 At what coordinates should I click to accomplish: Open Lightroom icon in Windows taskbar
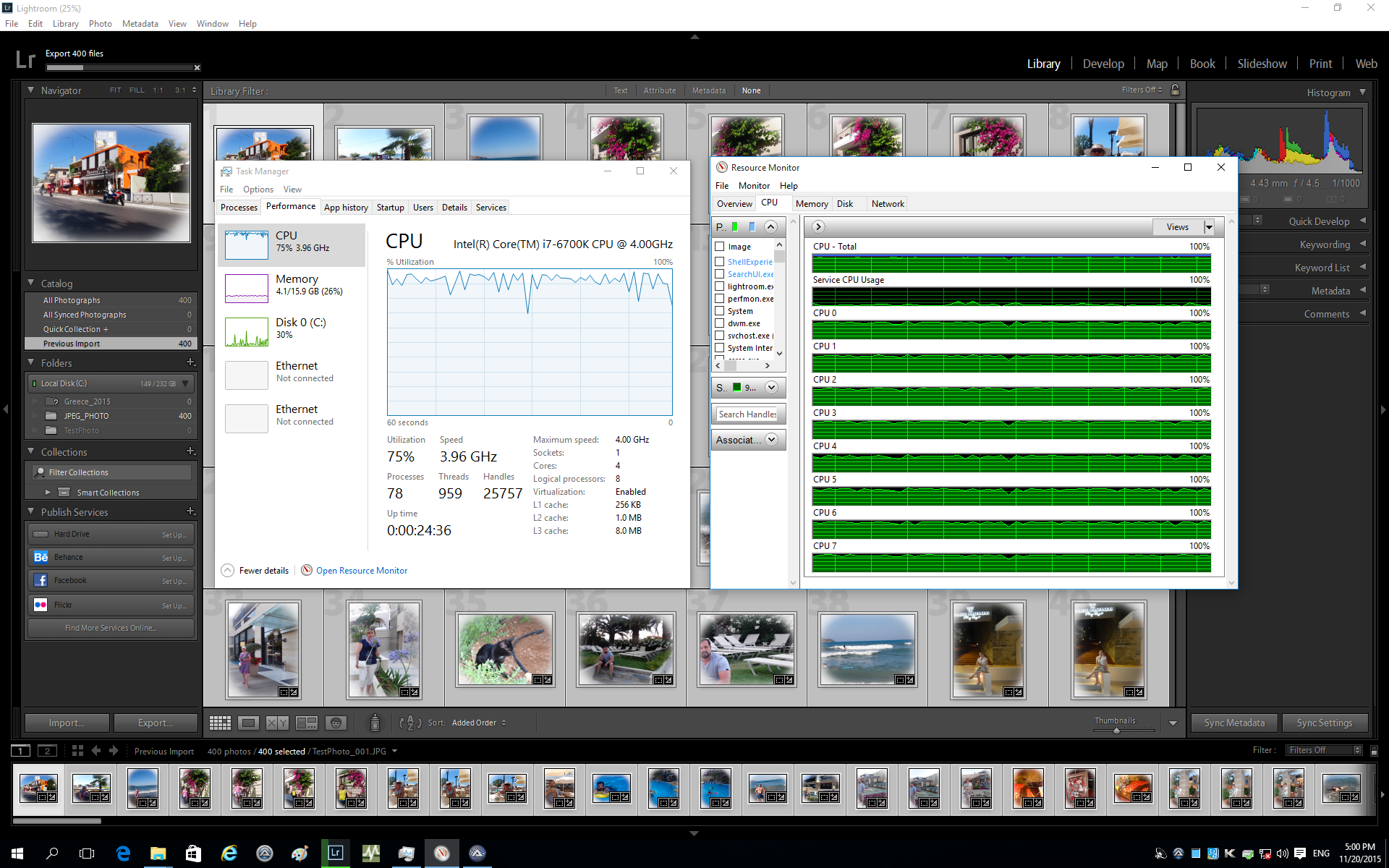point(336,853)
